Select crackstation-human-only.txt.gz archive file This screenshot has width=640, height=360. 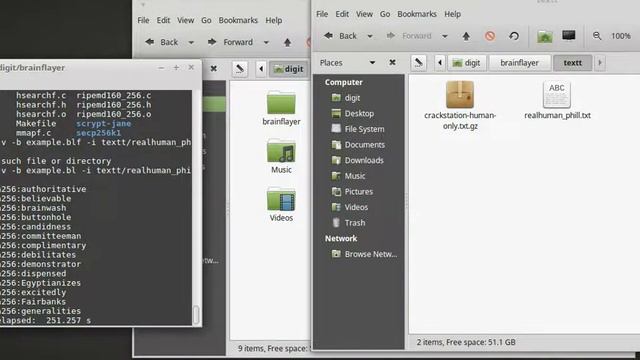pos(460,105)
